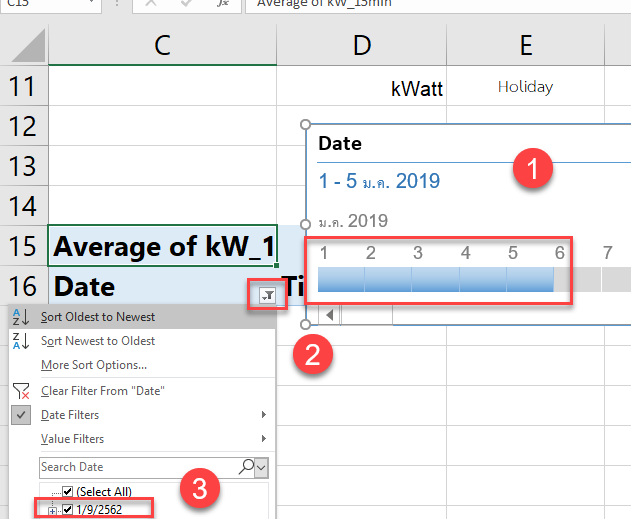
Task: Select Clear Filter From "Date"
Action: tap(102, 391)
